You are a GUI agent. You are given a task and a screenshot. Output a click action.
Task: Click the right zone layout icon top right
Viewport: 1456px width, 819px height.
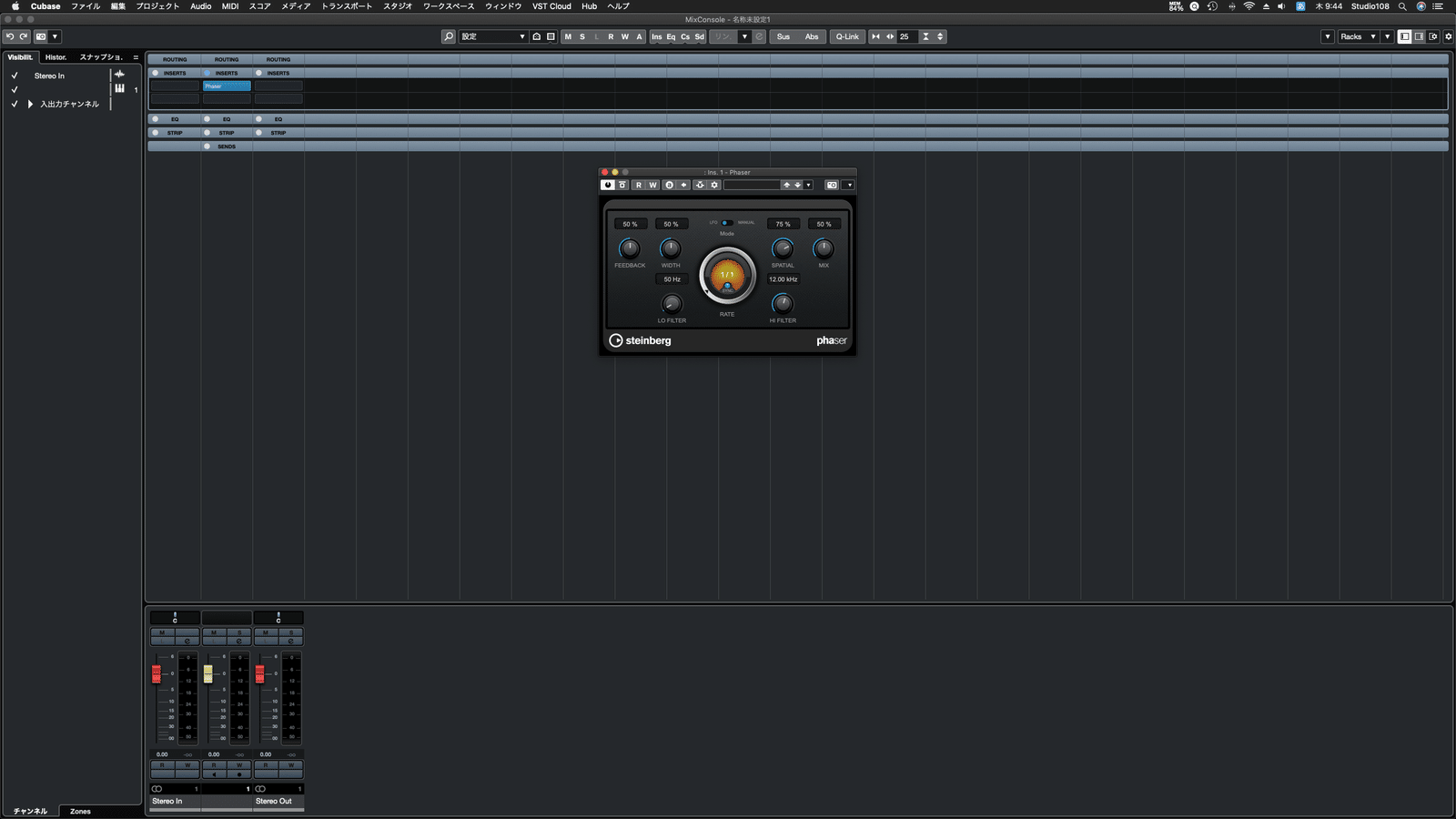click(1419, 36)
